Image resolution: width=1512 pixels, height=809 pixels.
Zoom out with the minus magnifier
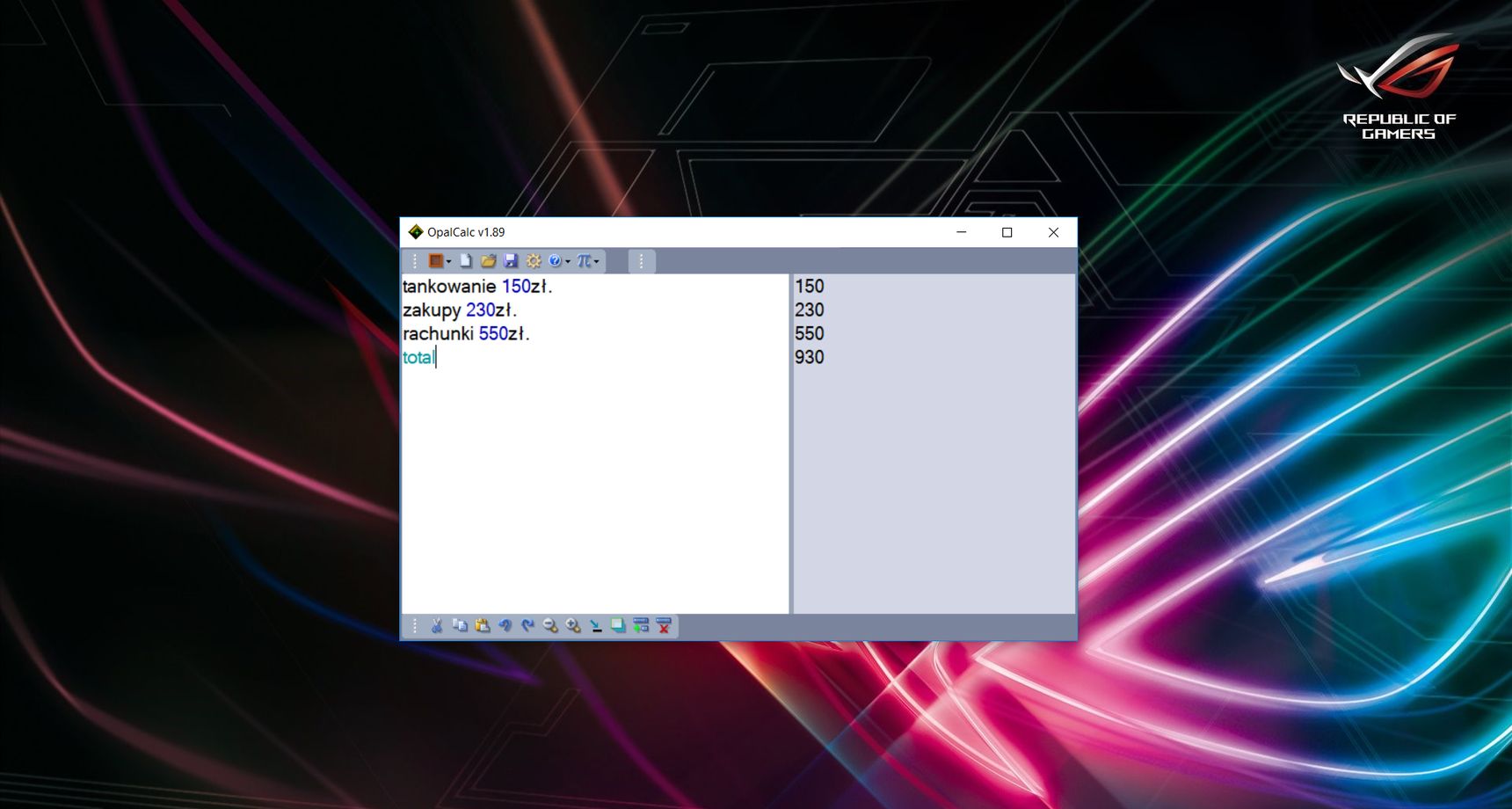click(x=550, y=625)
